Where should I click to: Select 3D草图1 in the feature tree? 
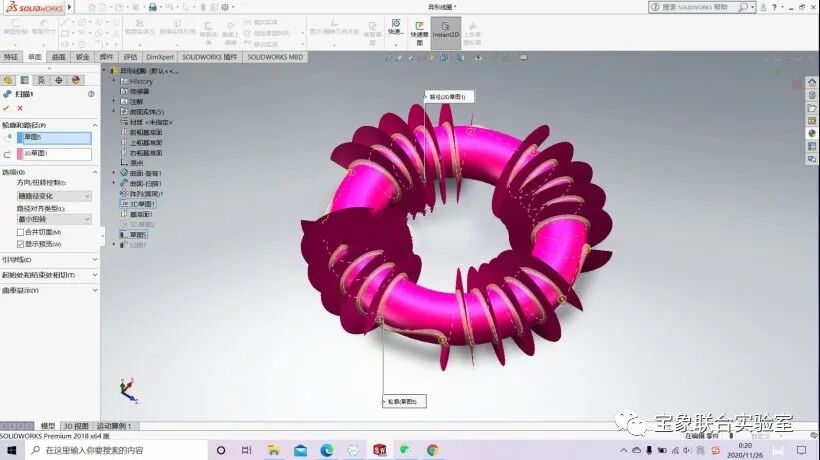[x=138, y=204]
